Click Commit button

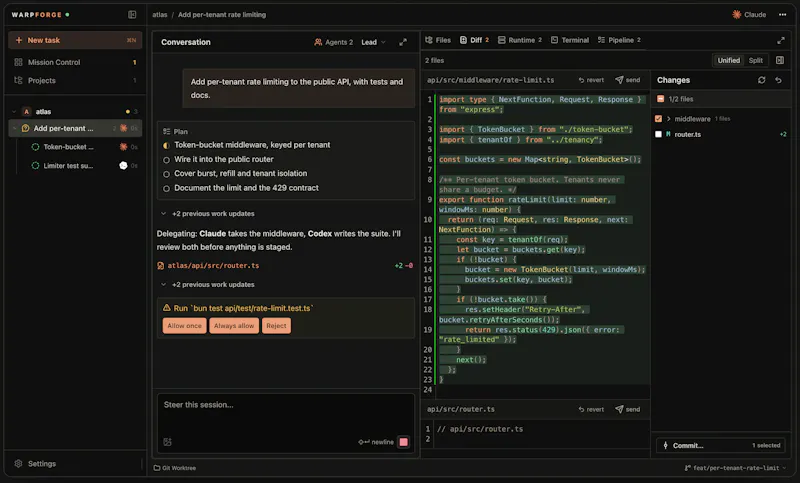pos(720,446)
